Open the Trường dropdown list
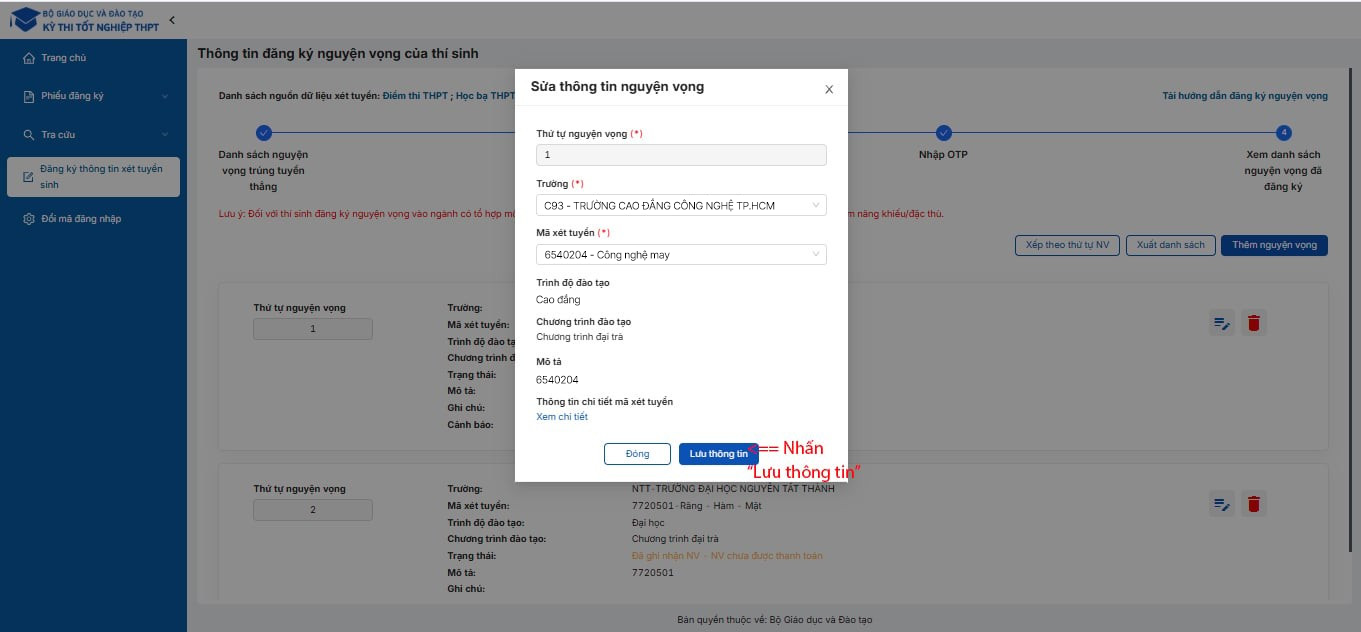The image size is (1361, 632). pyautogui.click(x=681, y=206)
